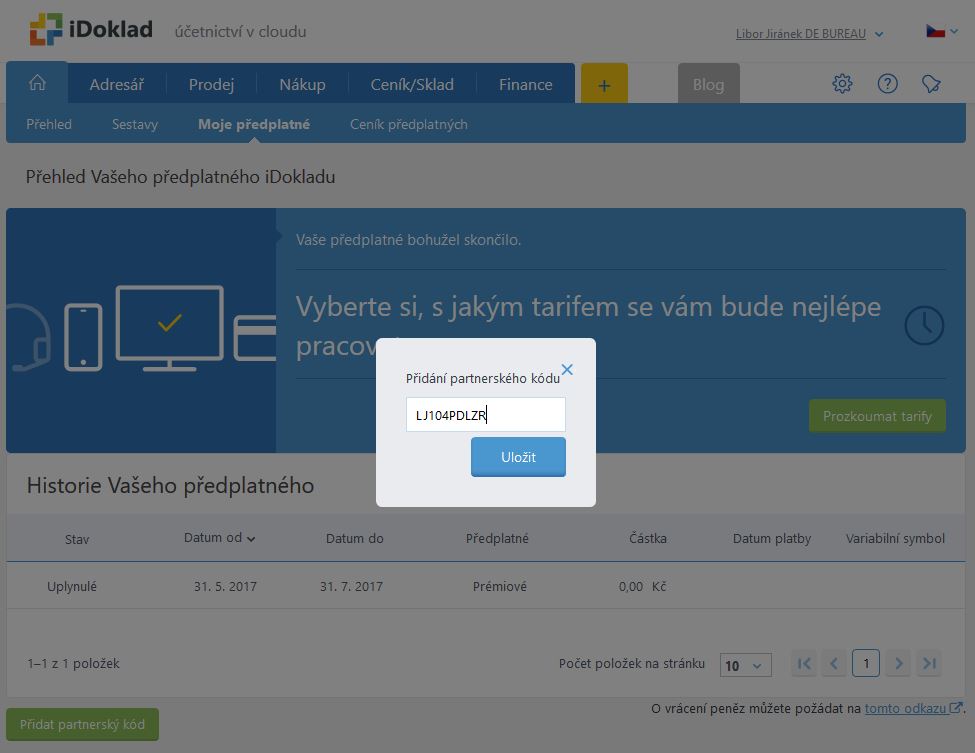This screenshot has height=753, width=975.
Task: Click the yellow plus quick-add button
Action: pos(604,85)
